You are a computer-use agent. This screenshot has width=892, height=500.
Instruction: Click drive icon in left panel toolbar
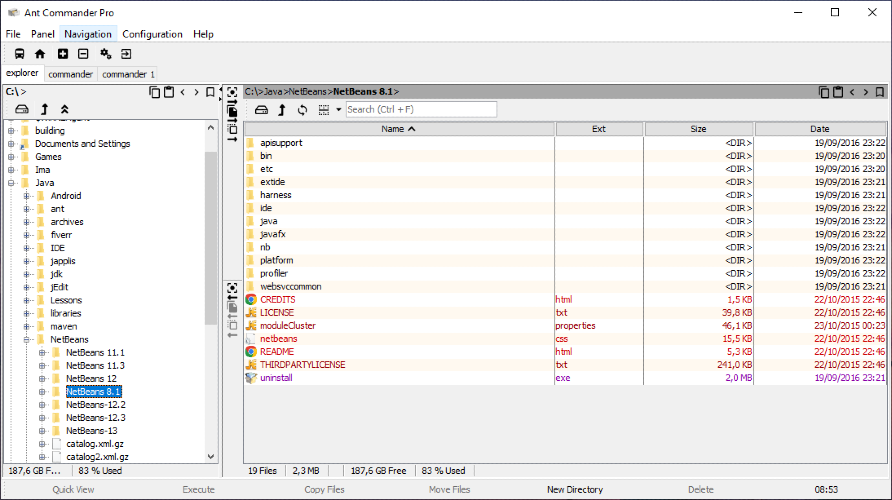coord(22,109)
